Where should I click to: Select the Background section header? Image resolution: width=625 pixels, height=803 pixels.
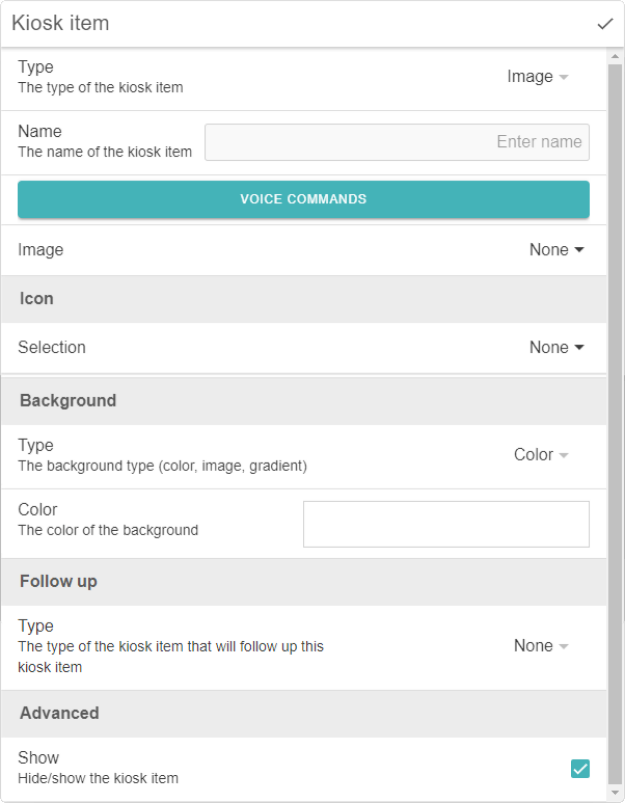(304, 401)
